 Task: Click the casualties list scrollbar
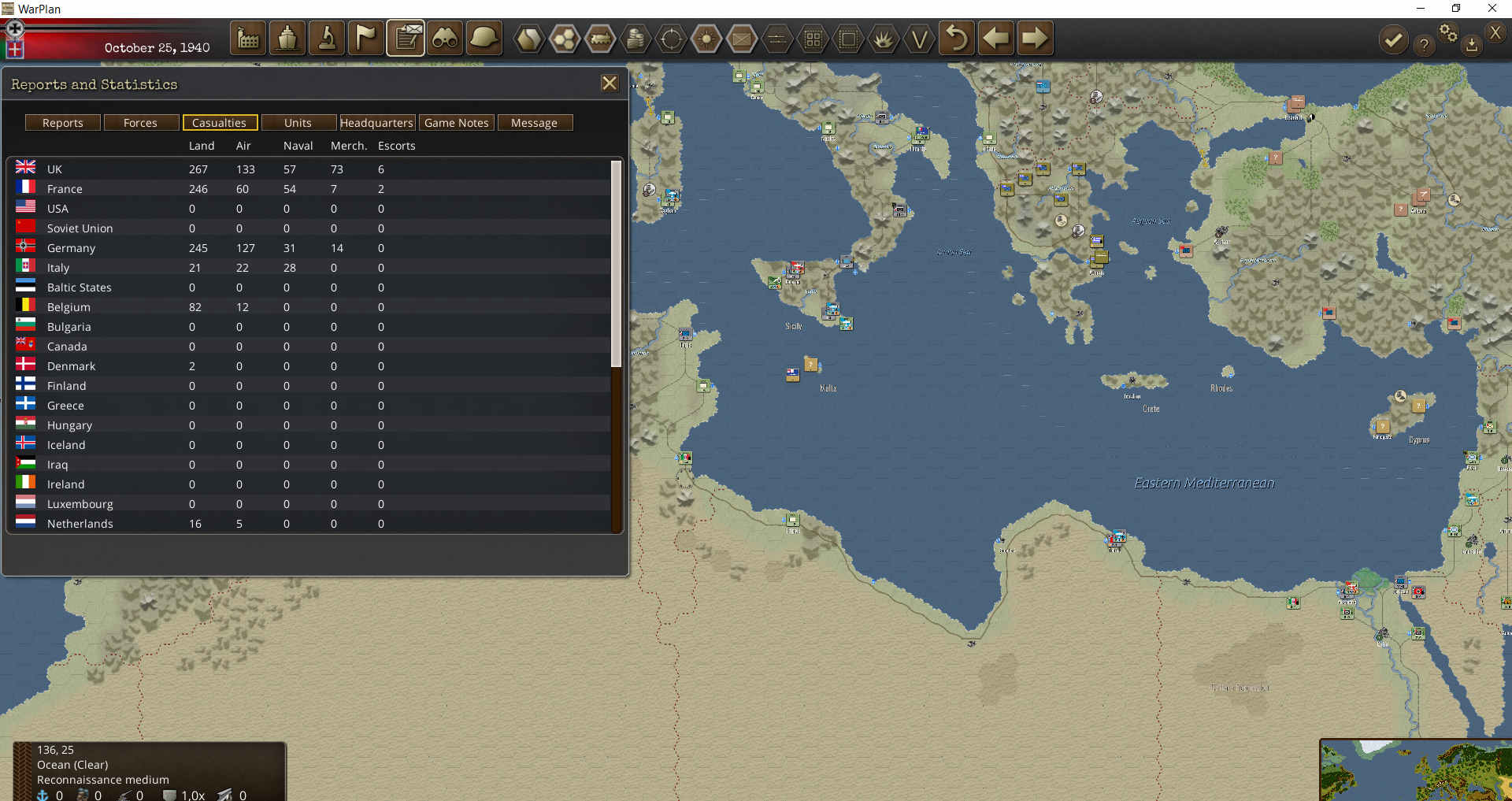tap(617, 264)
